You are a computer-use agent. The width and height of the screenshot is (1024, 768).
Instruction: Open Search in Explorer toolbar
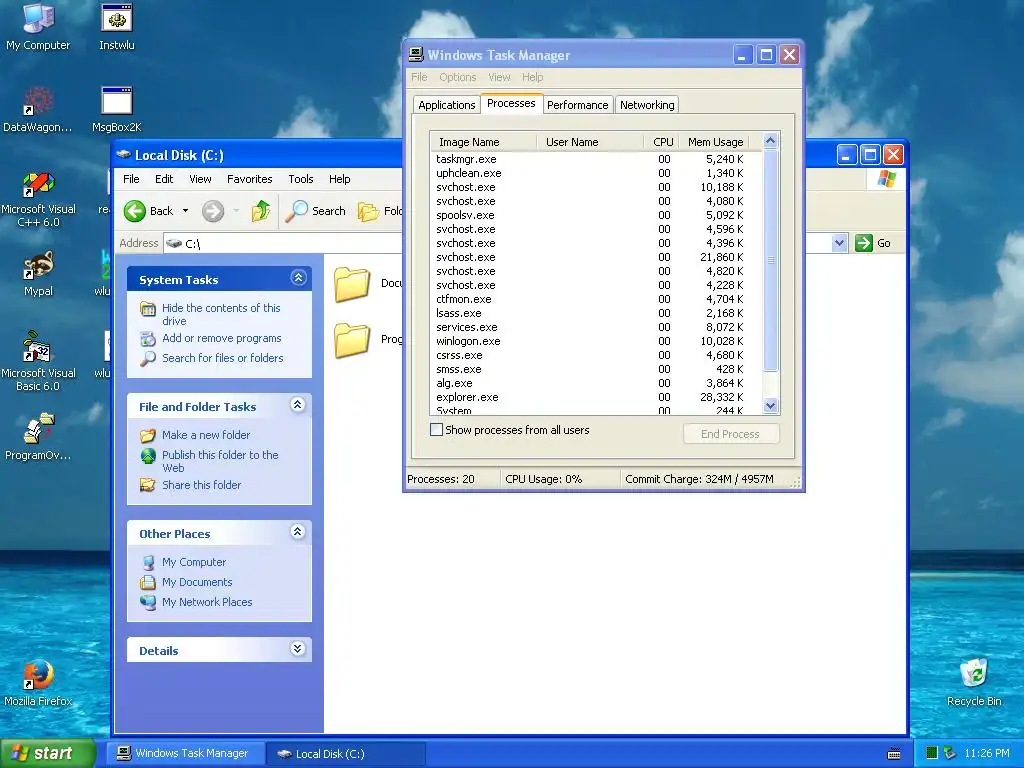315,211
